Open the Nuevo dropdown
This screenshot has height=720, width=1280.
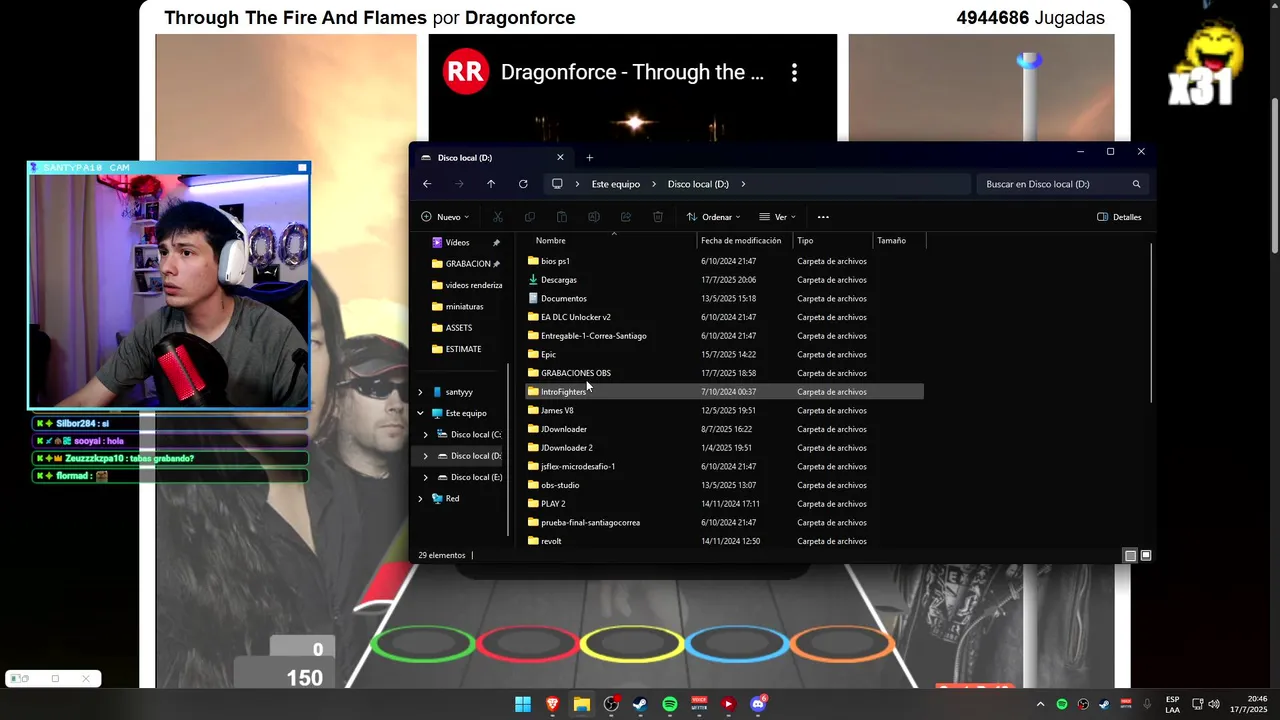(x=445, y=217)
